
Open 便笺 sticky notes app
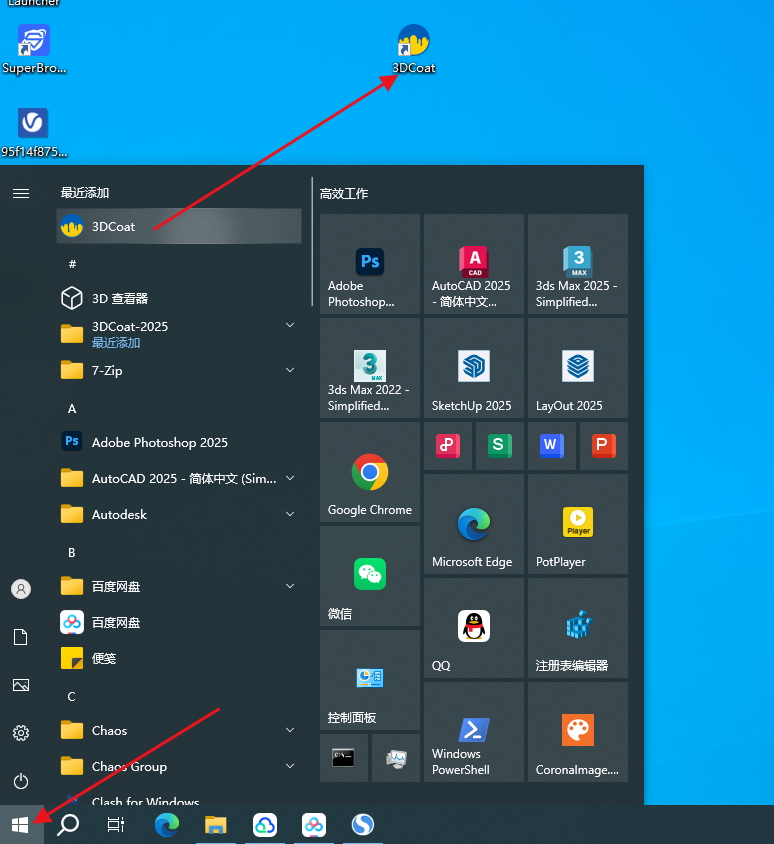coord(179,658)
